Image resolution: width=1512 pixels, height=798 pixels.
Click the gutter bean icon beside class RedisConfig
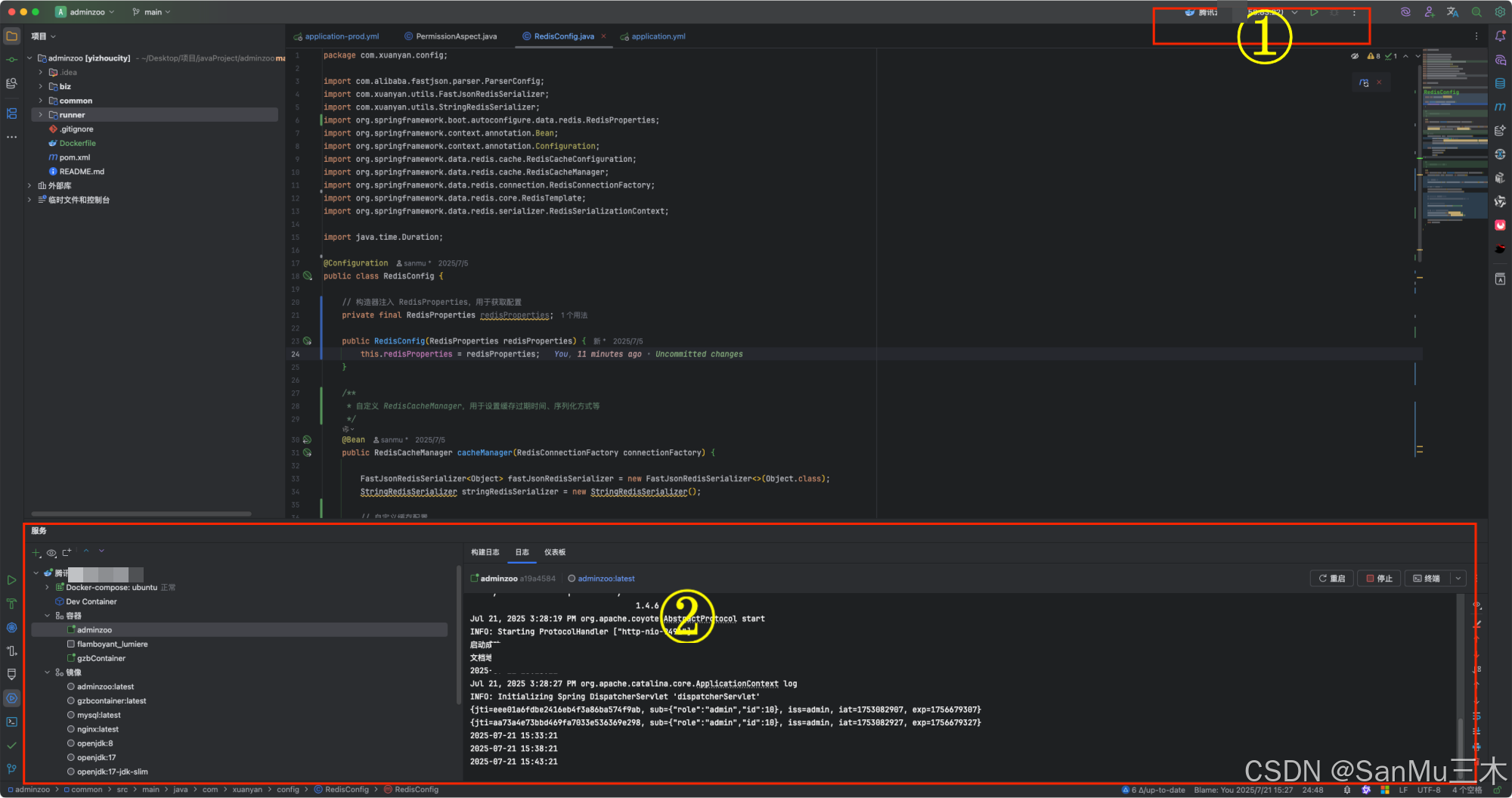308,276
